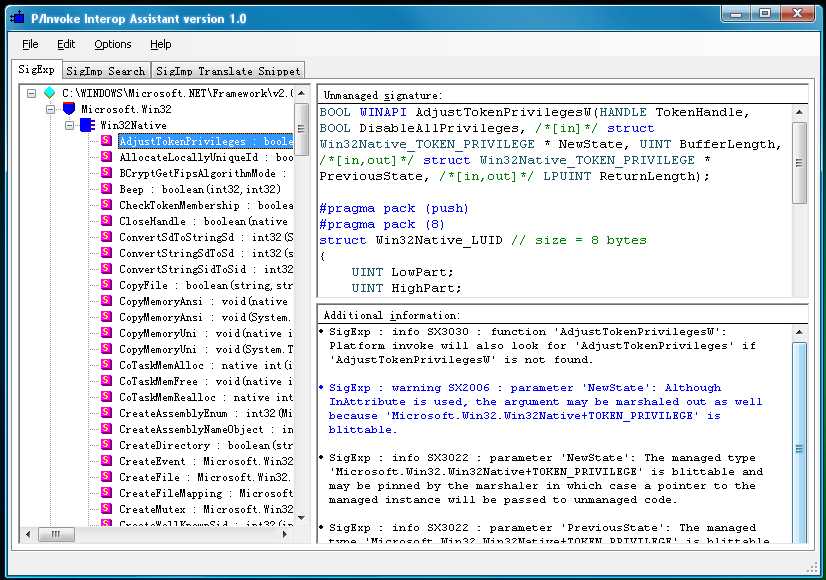Collapse the assembly root tree node

point(32,93)
